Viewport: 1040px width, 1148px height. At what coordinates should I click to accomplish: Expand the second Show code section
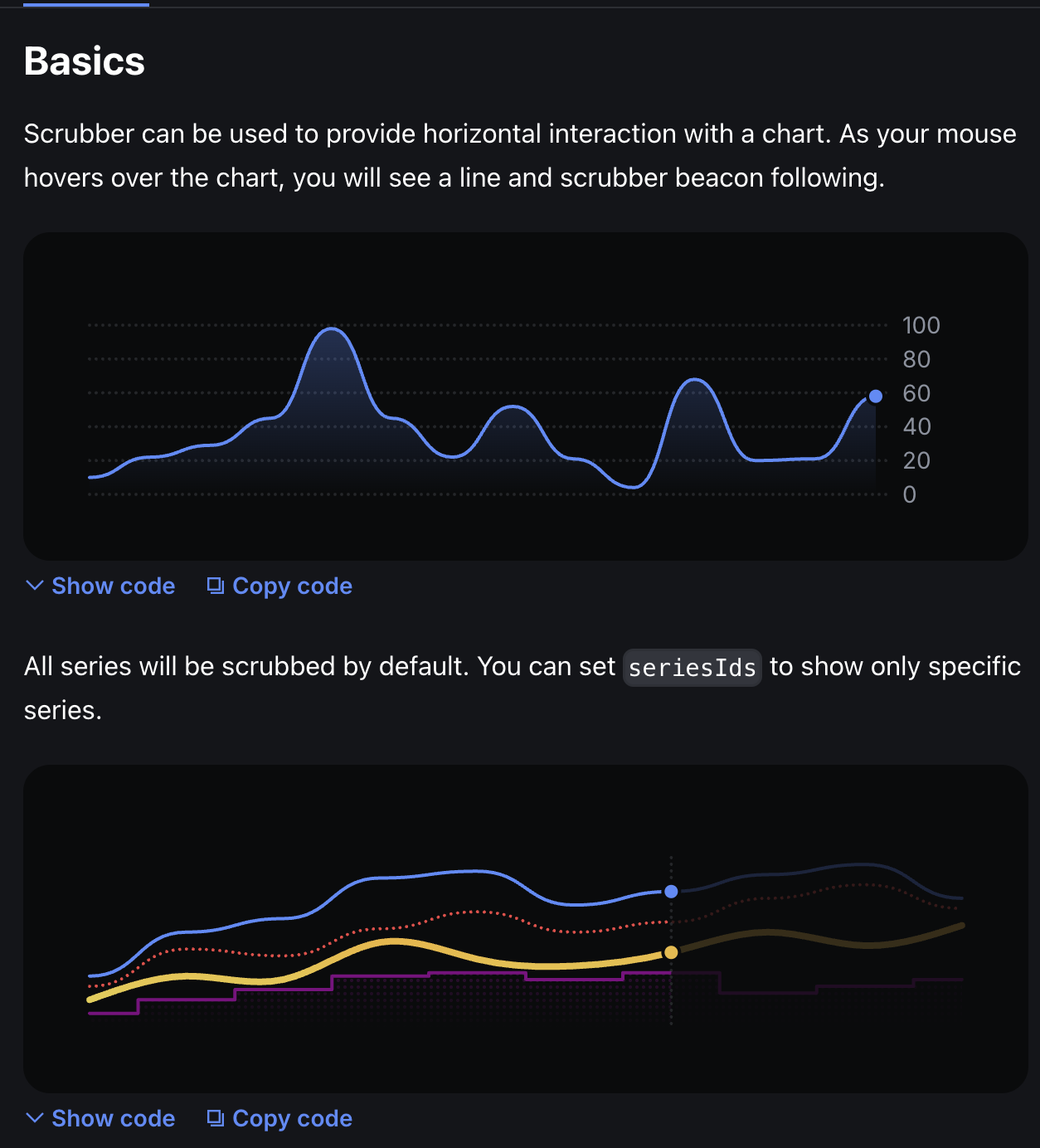112,1119
